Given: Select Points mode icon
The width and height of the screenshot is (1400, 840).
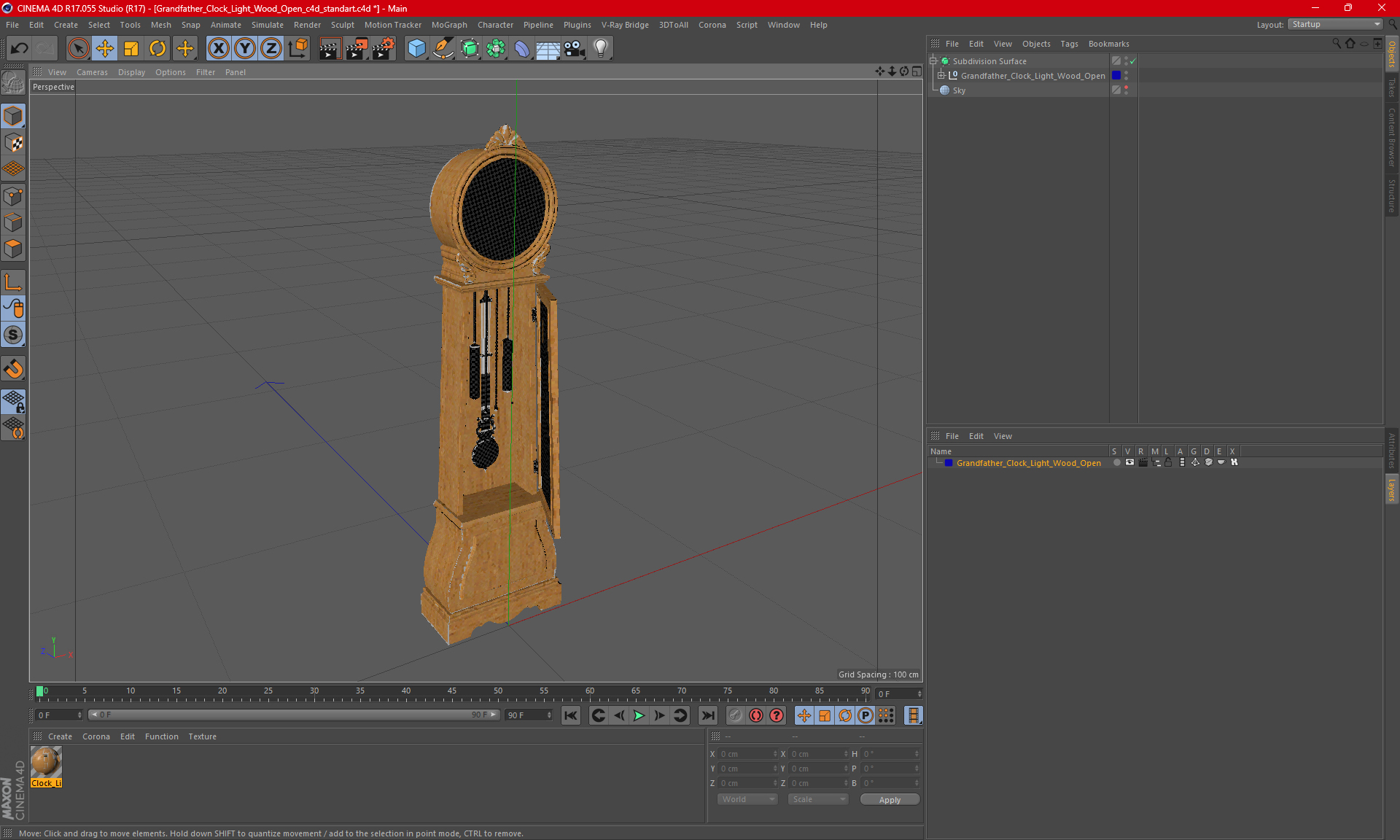Looking at the screenshot, I should [x=13, y=196].
